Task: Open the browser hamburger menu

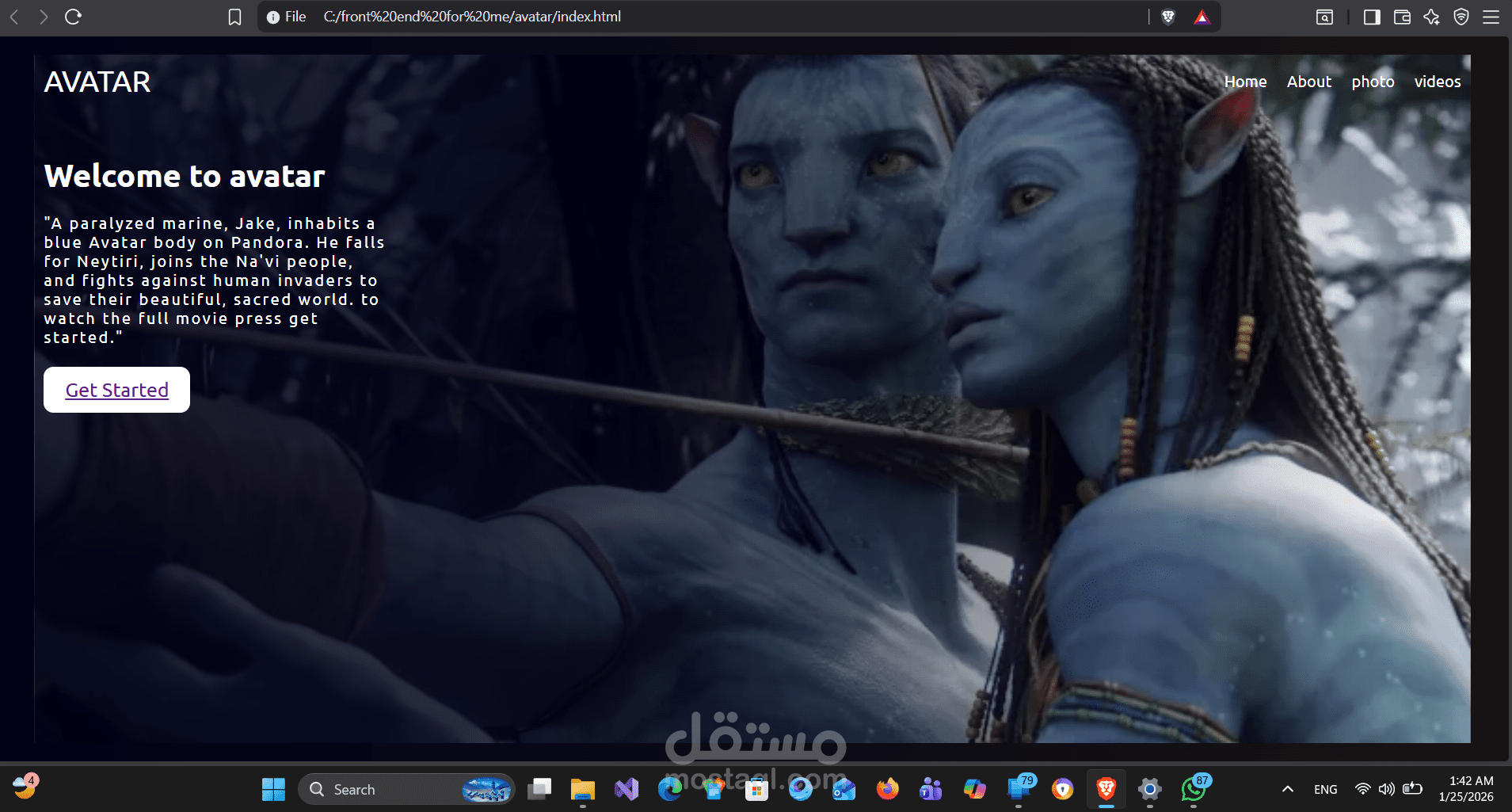Action: coord(1492,17)
